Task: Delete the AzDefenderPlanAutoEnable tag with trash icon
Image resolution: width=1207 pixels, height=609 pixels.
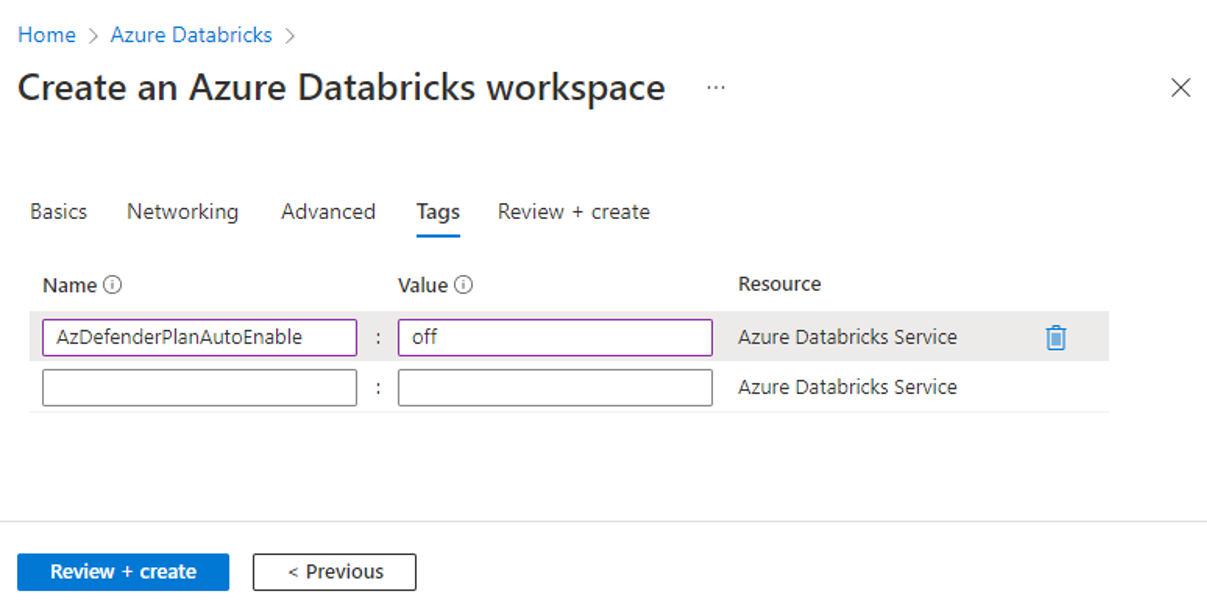Action: click(1056, 338)
